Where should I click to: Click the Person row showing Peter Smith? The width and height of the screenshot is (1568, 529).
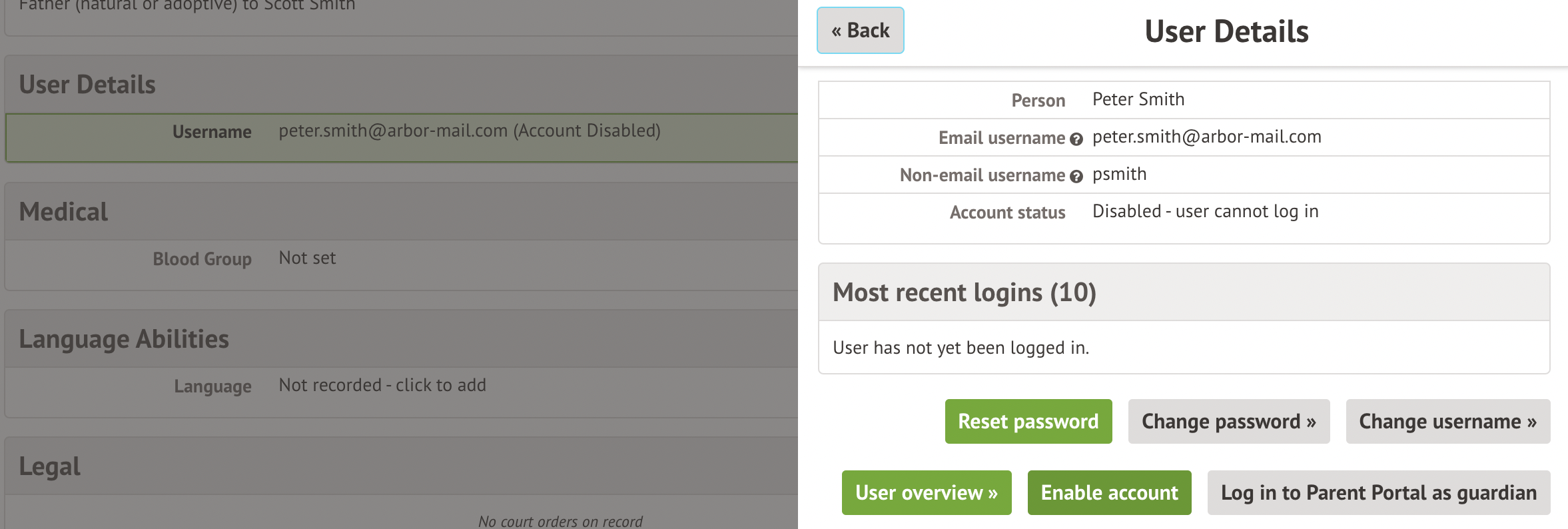pyautogui.click(x=1138, y=100)
